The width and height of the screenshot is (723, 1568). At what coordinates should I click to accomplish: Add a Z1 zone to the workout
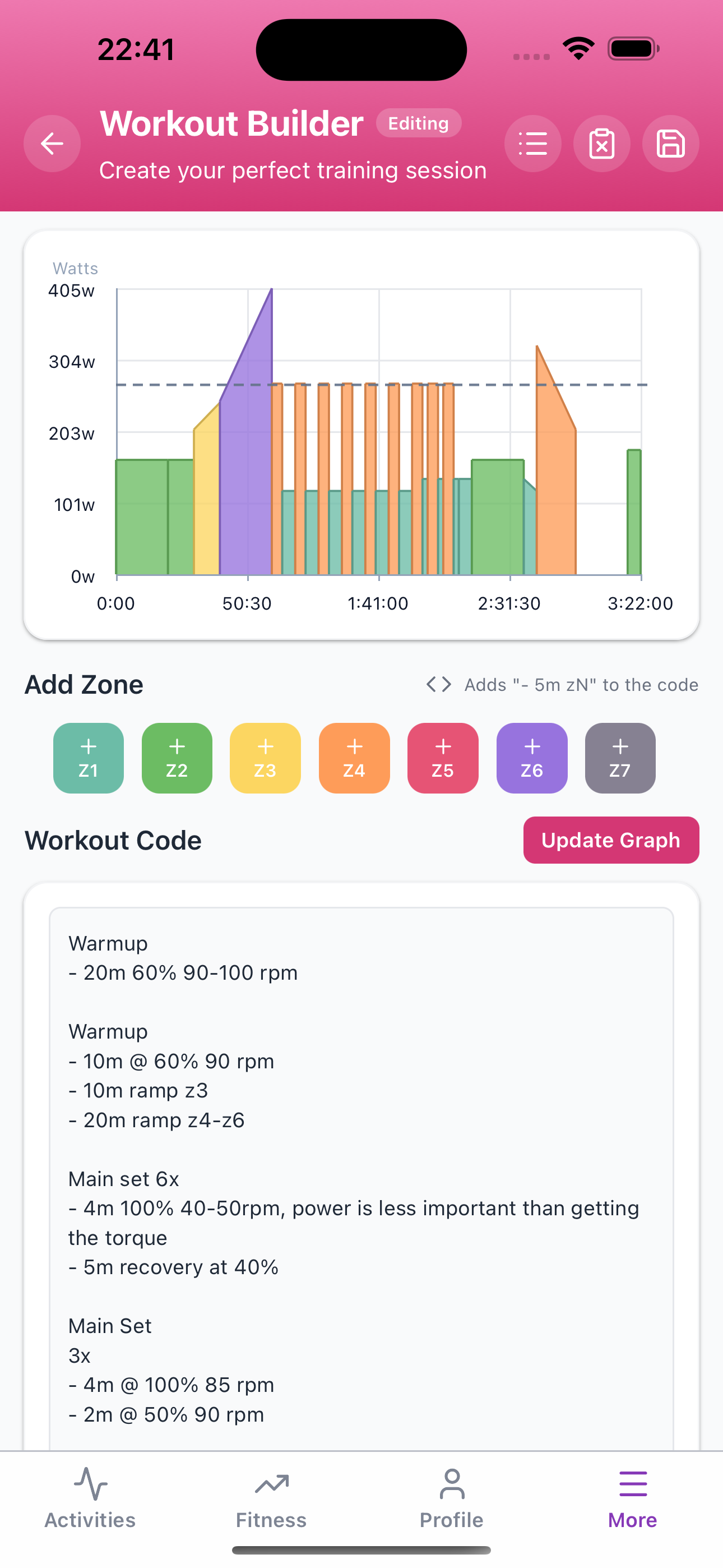pos(88,758)
